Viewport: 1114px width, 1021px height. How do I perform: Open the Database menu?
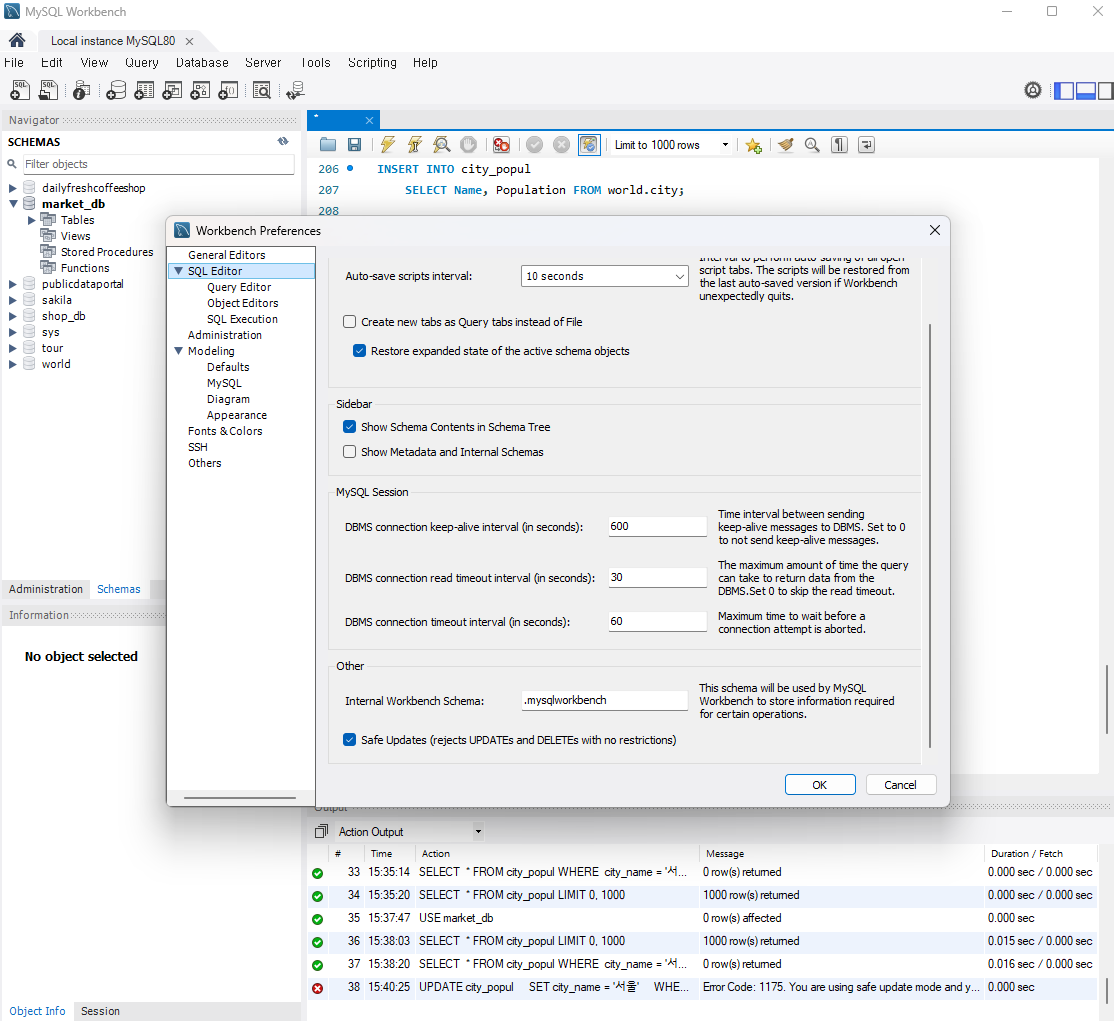pos(202,63)
